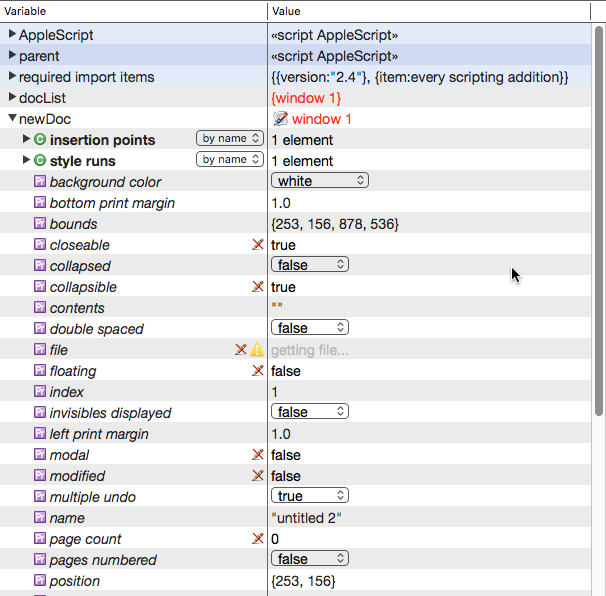
Task: Expand the docList variable
Action: (x=12, y=98)
